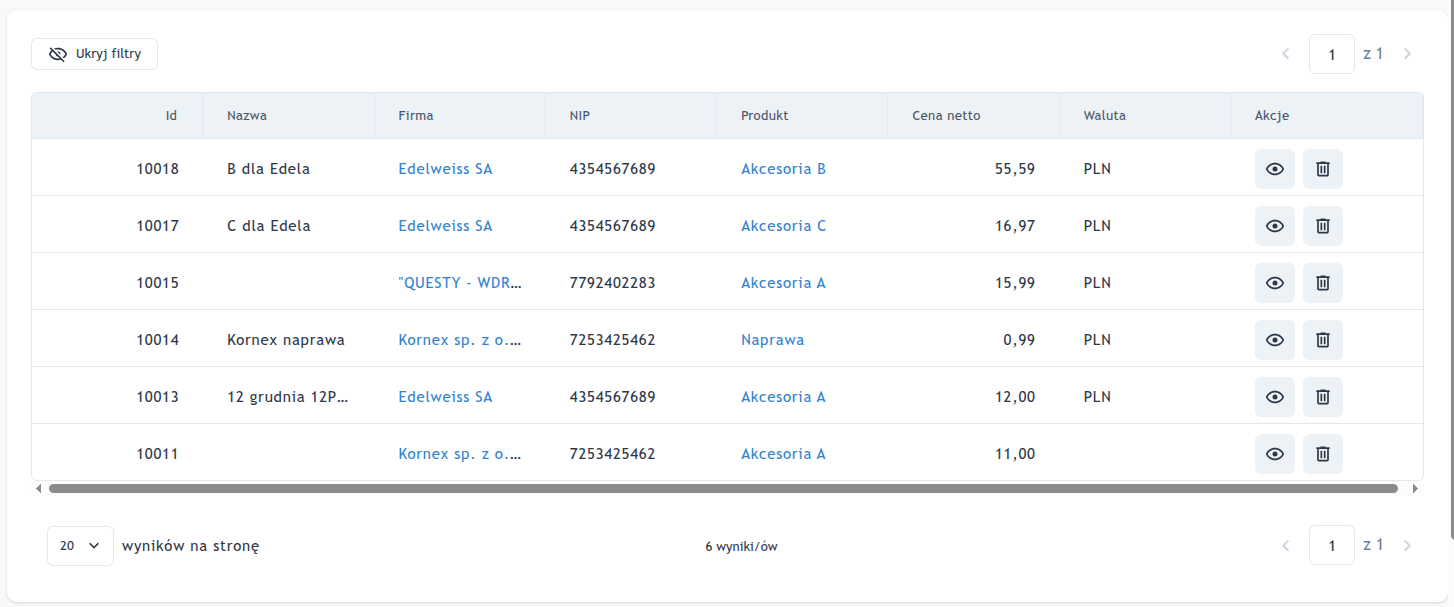
Task: View details of row 10018 via eye icon
Action: point(1274,169)
